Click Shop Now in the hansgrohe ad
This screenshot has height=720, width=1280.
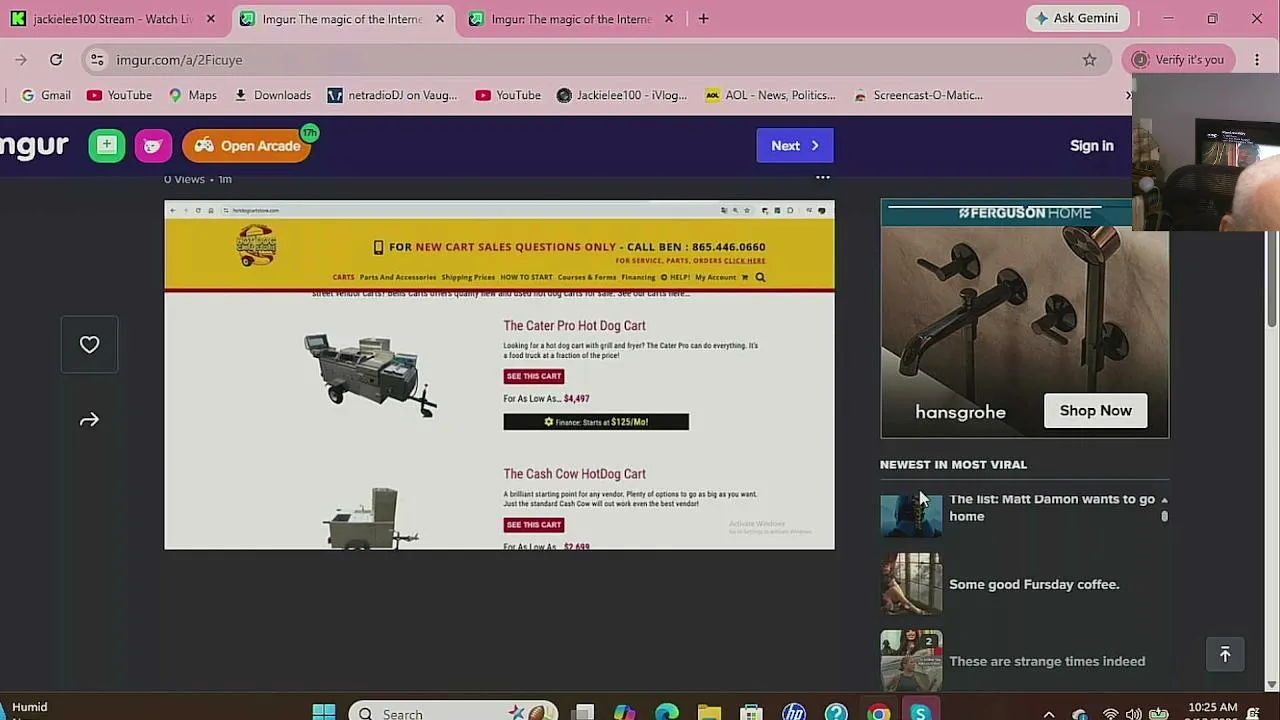tap(1095, 411)
